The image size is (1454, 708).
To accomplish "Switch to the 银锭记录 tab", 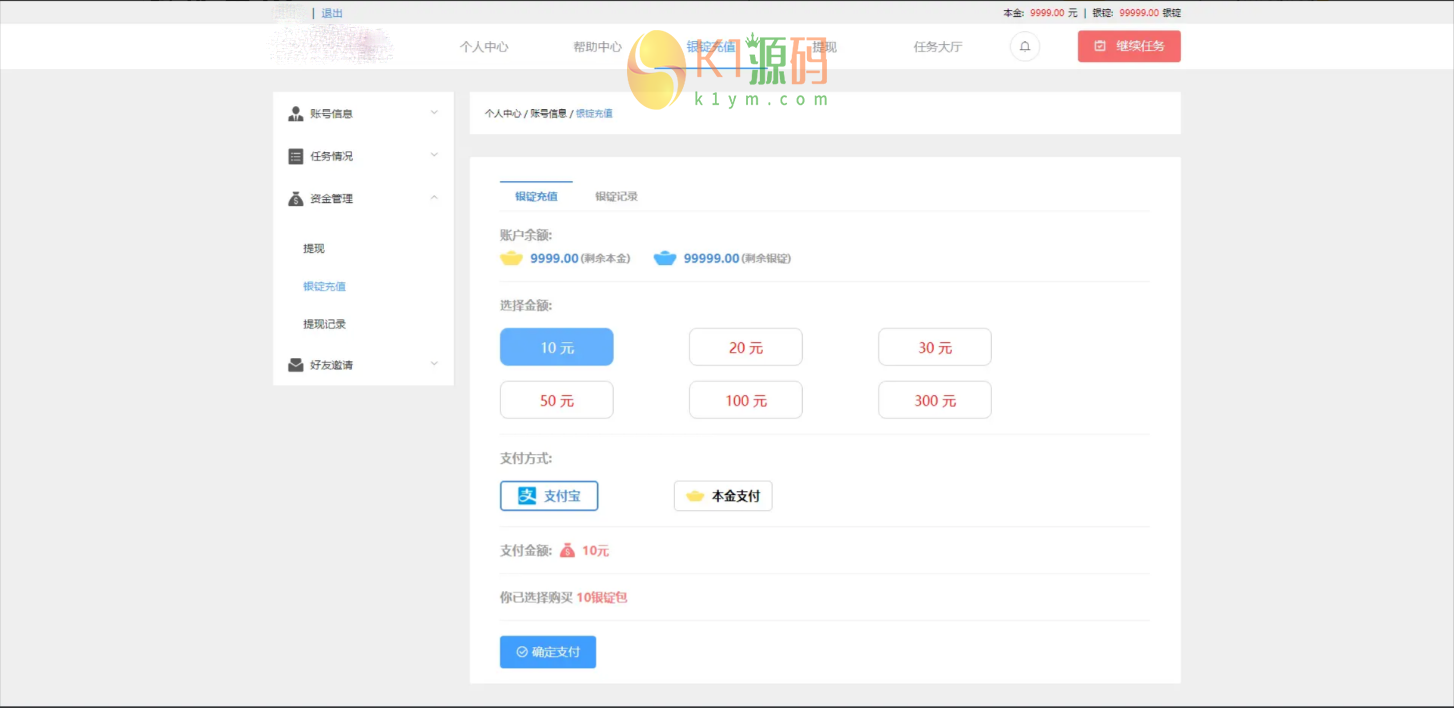I will pyautogui.click(x=616, y=197).
